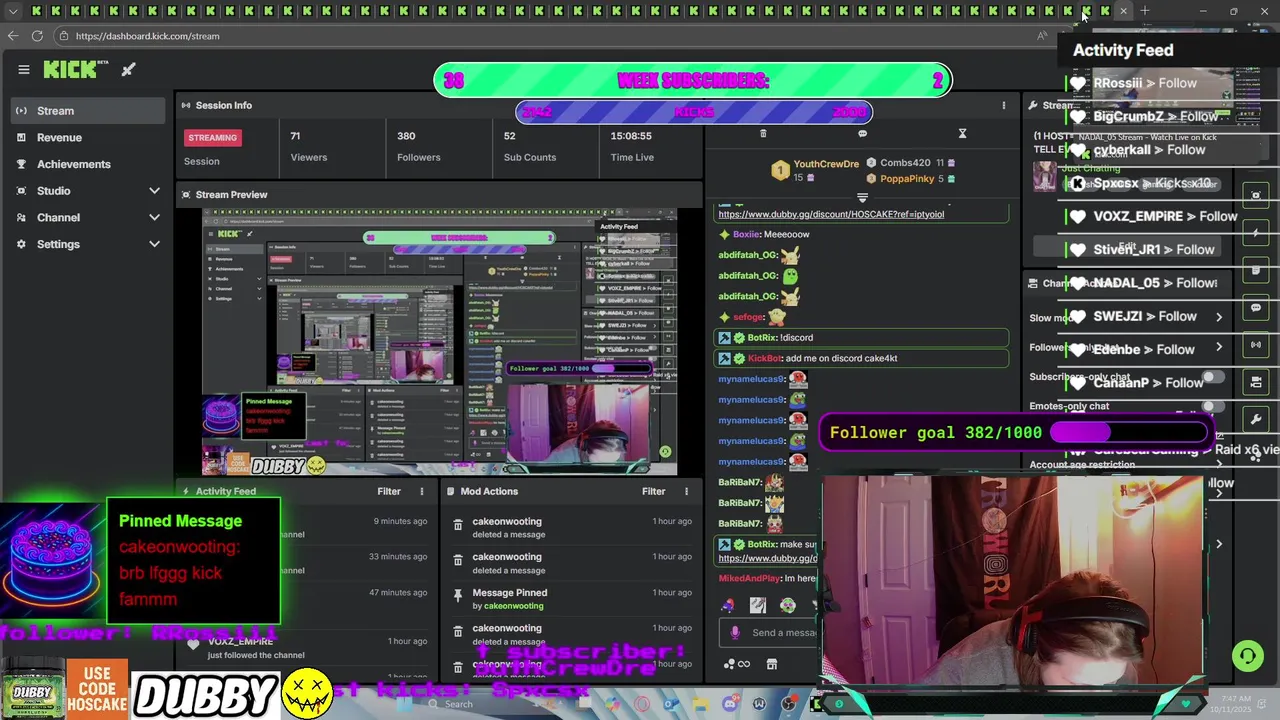Click the pen icon next to Kick logo
Image resolution: width=1280 pixels, height=720 pixels.
tap(128, 69)
